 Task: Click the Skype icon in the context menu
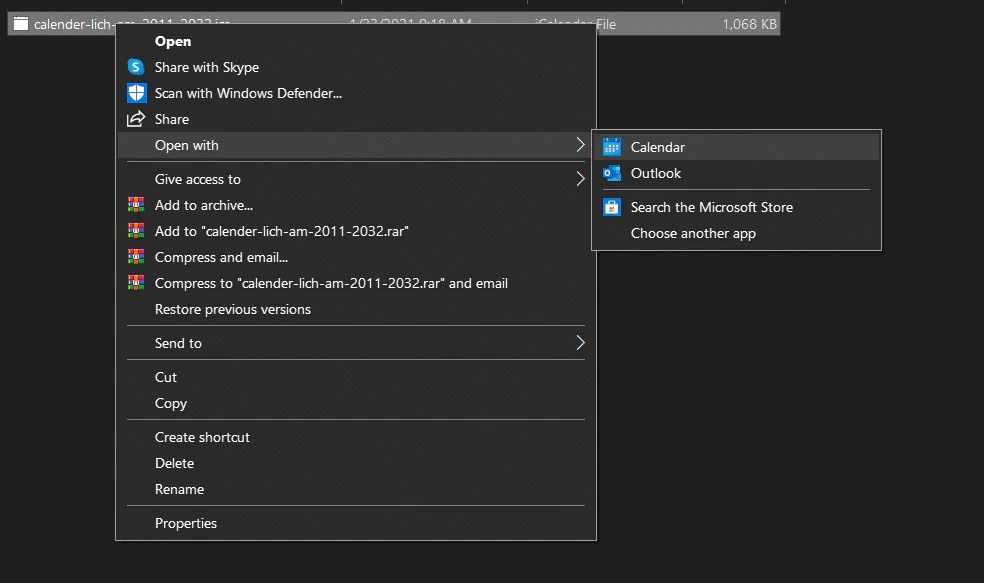(x=136, y=67)
